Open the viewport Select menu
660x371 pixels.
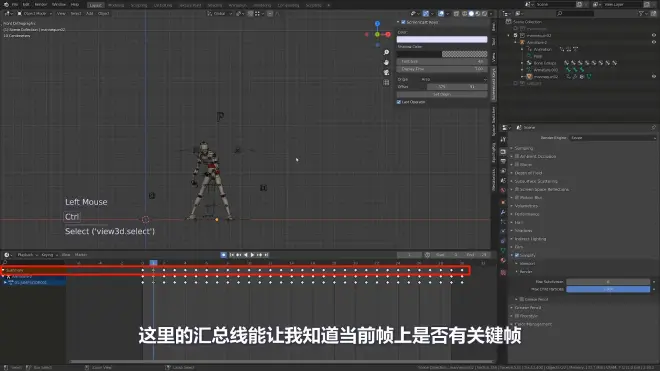76,13
